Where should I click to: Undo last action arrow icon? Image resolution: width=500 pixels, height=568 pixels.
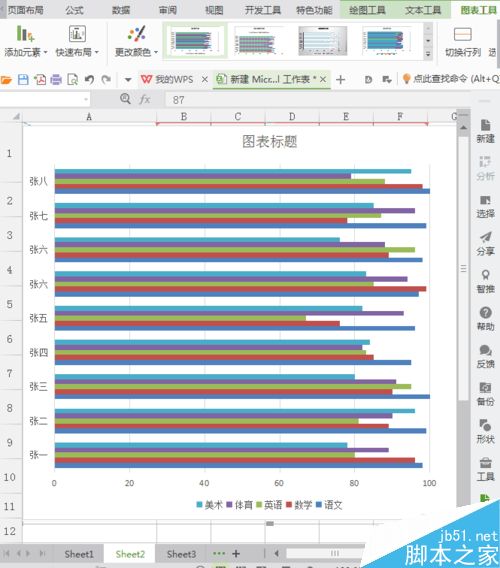[89, 79]
